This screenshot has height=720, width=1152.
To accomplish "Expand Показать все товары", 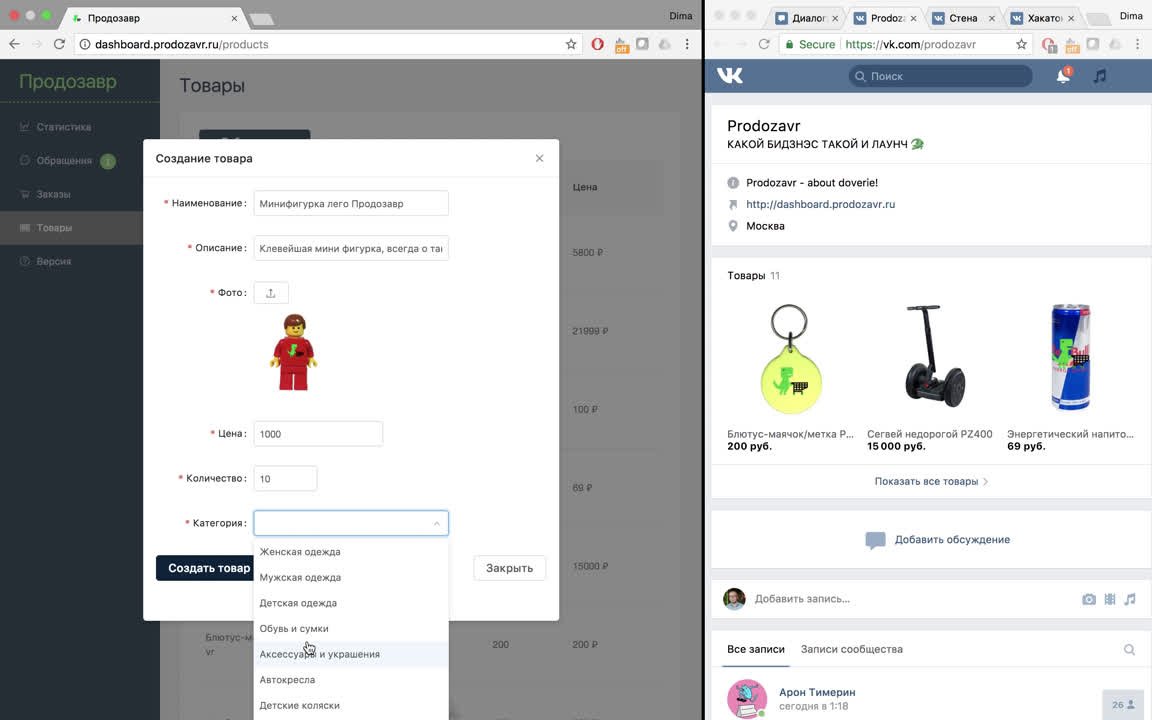I will pyautogui.click(x=930, y=481).
